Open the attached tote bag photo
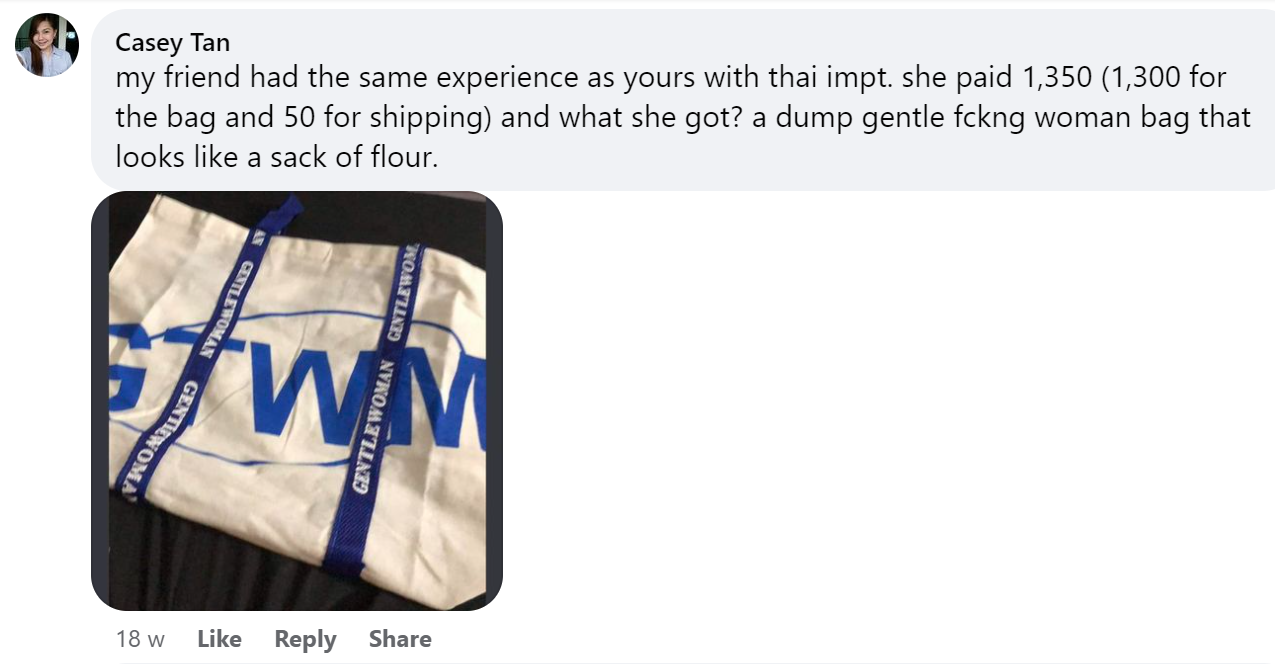This screenshot has height=664, width=1275. coord(297,401)
